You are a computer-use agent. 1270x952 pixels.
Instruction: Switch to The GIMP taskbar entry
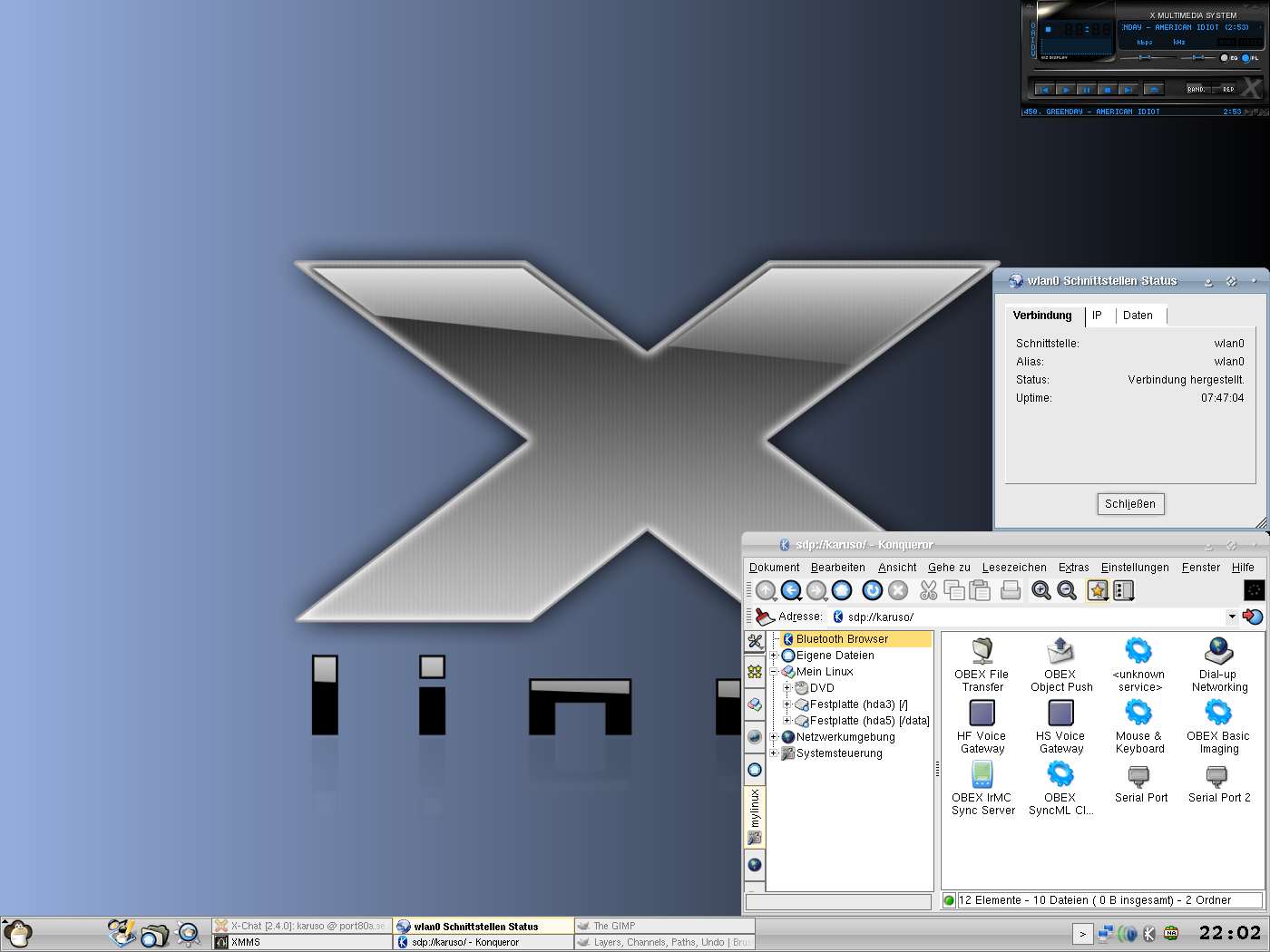click(x=664, y=926)
